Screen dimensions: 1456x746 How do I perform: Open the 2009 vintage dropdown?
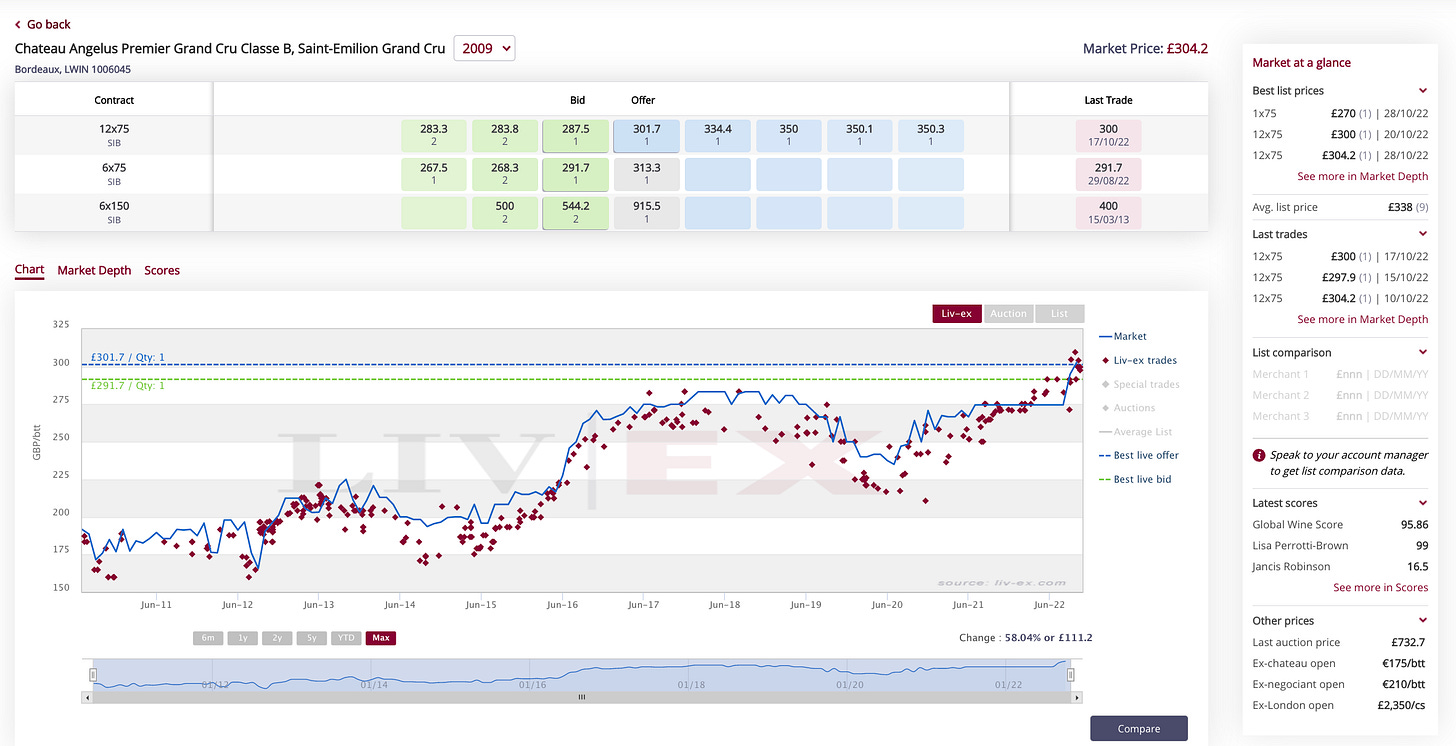tap(484, 48)
